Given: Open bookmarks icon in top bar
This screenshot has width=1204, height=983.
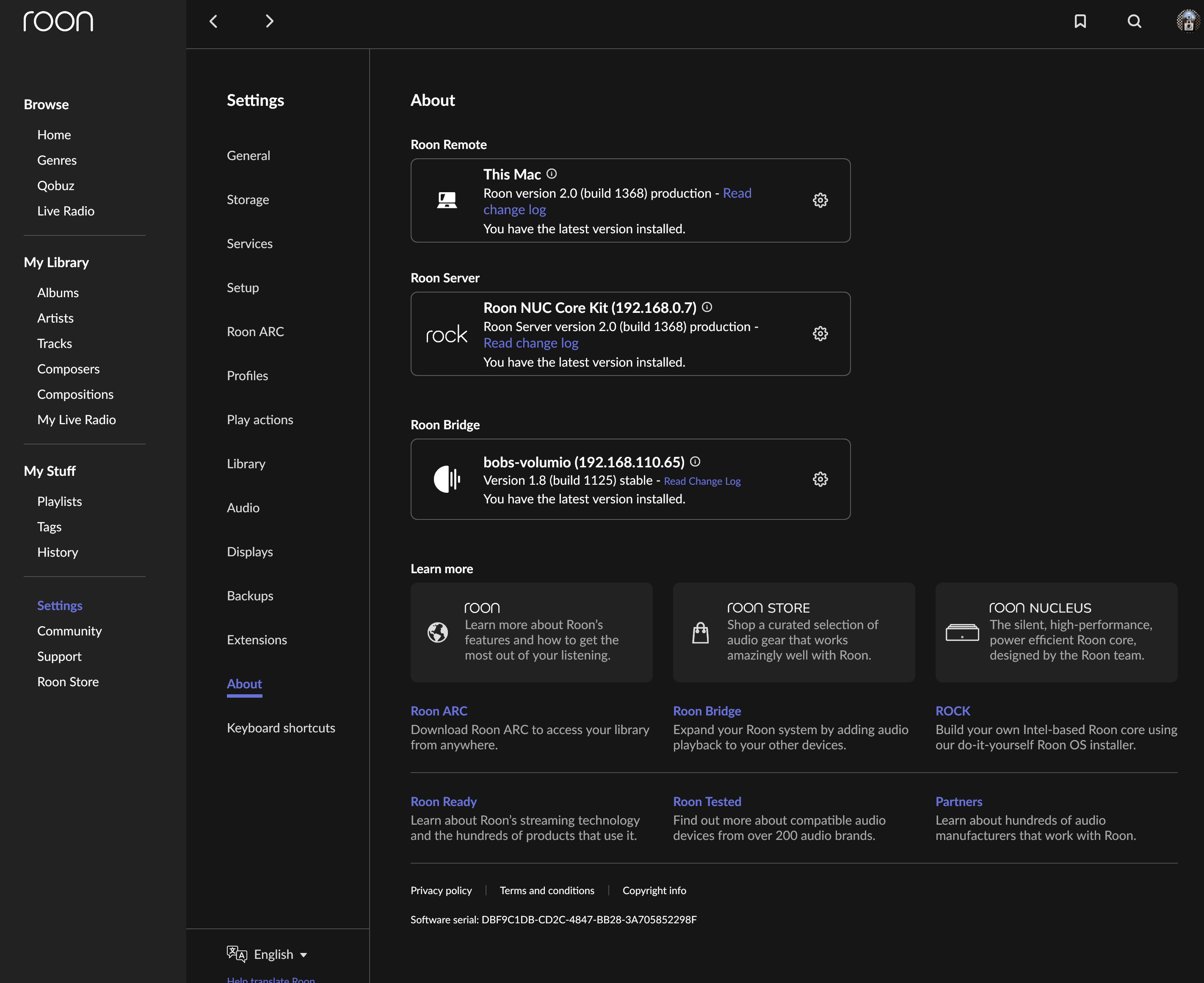Looking at the screenshot, I should [x=1080, y=22].
